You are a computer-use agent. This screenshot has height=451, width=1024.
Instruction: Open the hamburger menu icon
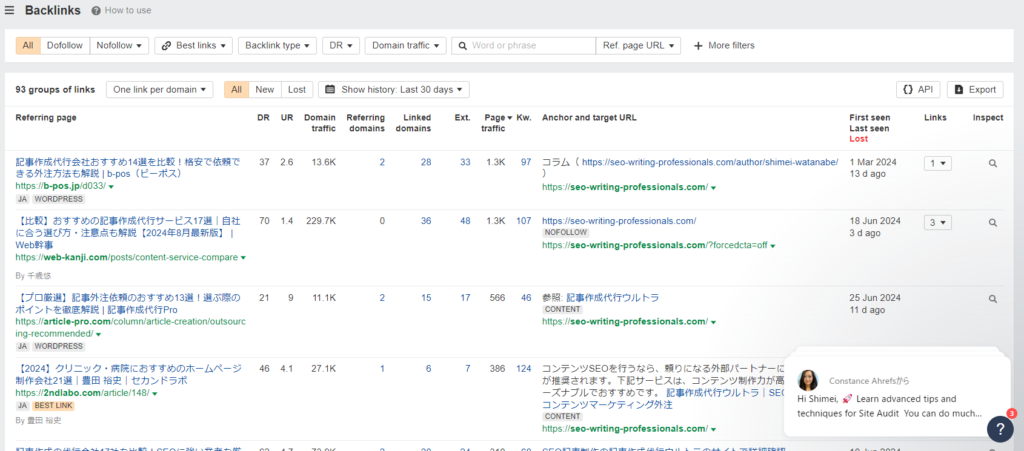pyautogui.click(x=9, y=10)
